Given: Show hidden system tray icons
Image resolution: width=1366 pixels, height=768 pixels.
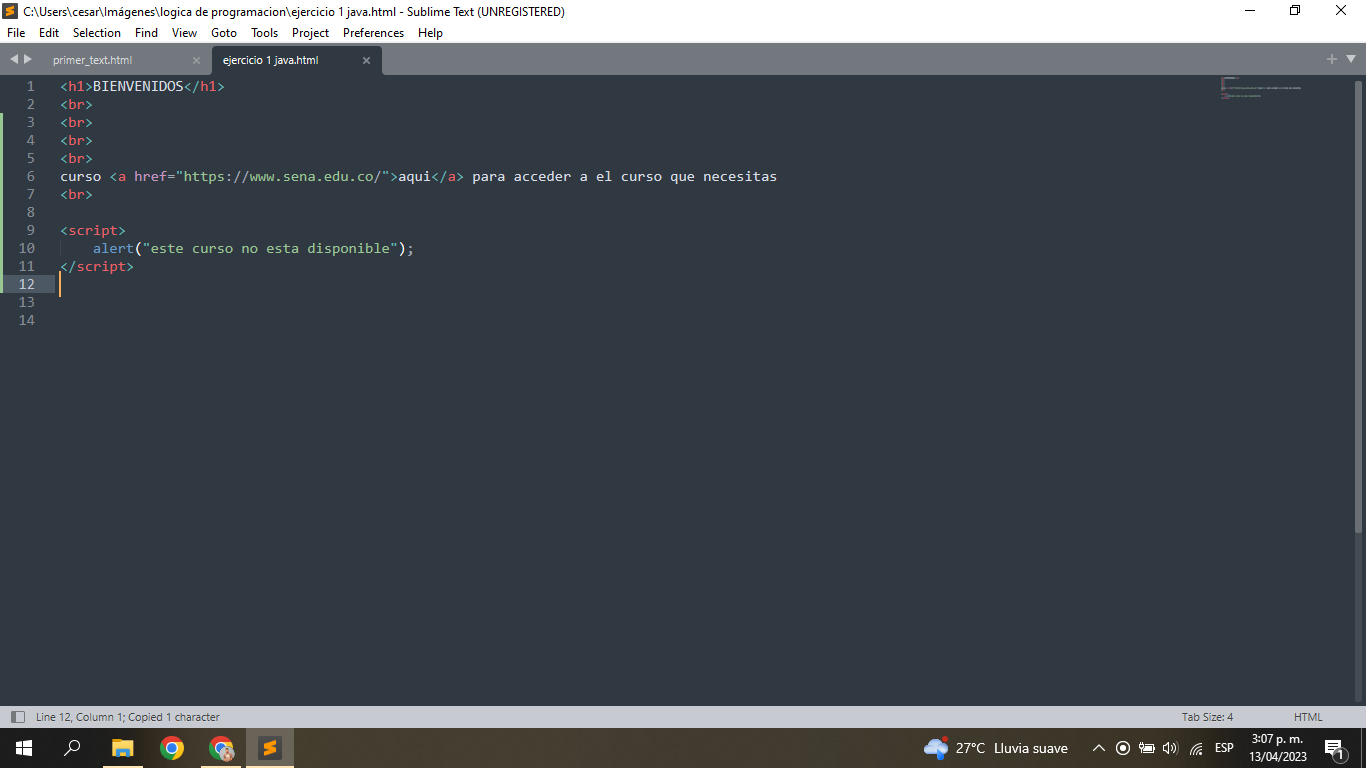Looking at the screenshot, I should 1098,748.
